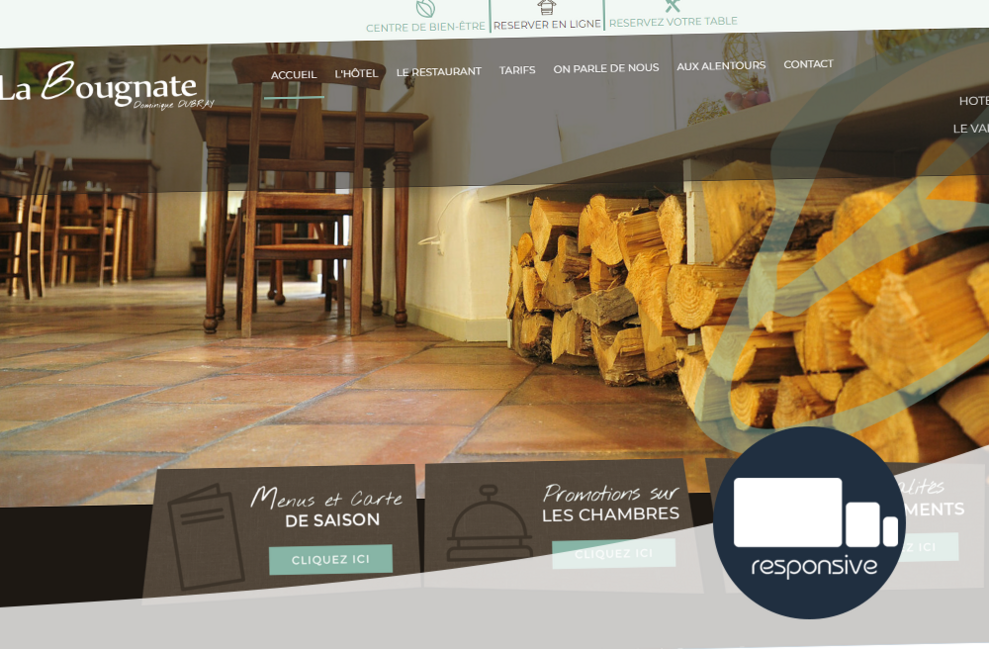Click the responsive devices badge
This screenshot has width=989, height=649.
coord(809,523)
